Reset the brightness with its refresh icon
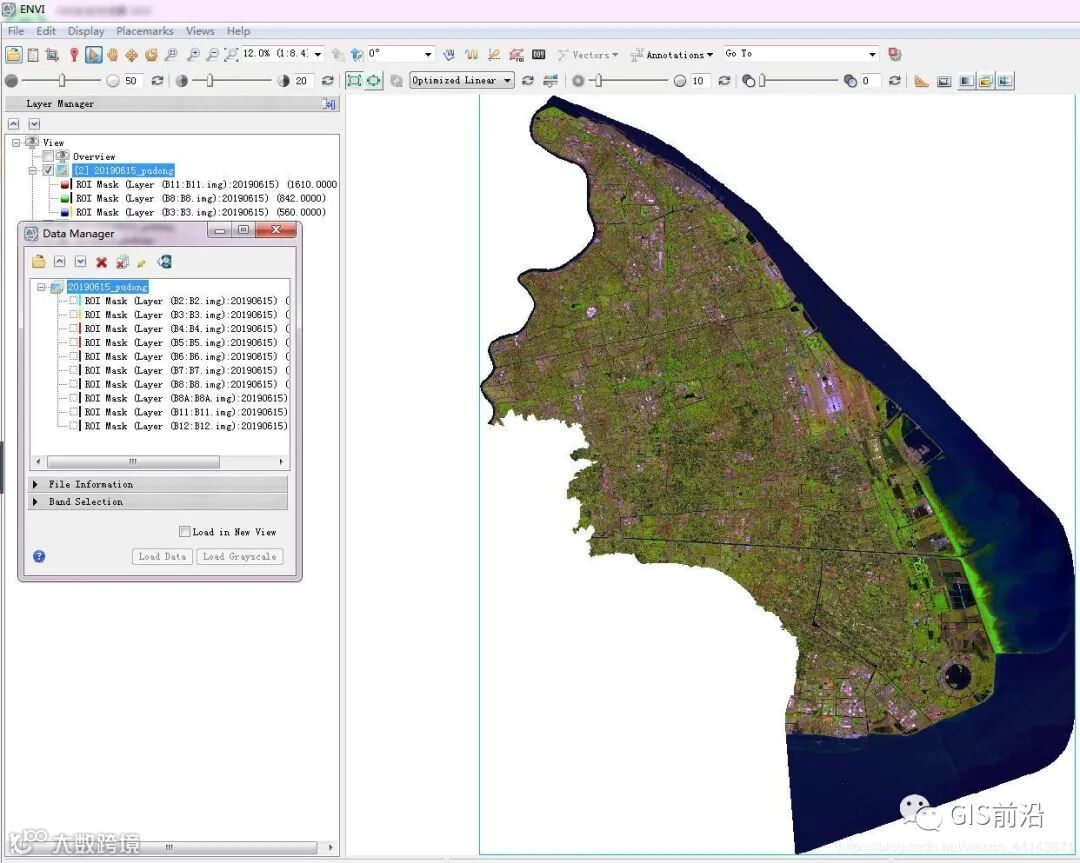Viewport: 1080px width, 863px height. (157, 81)
